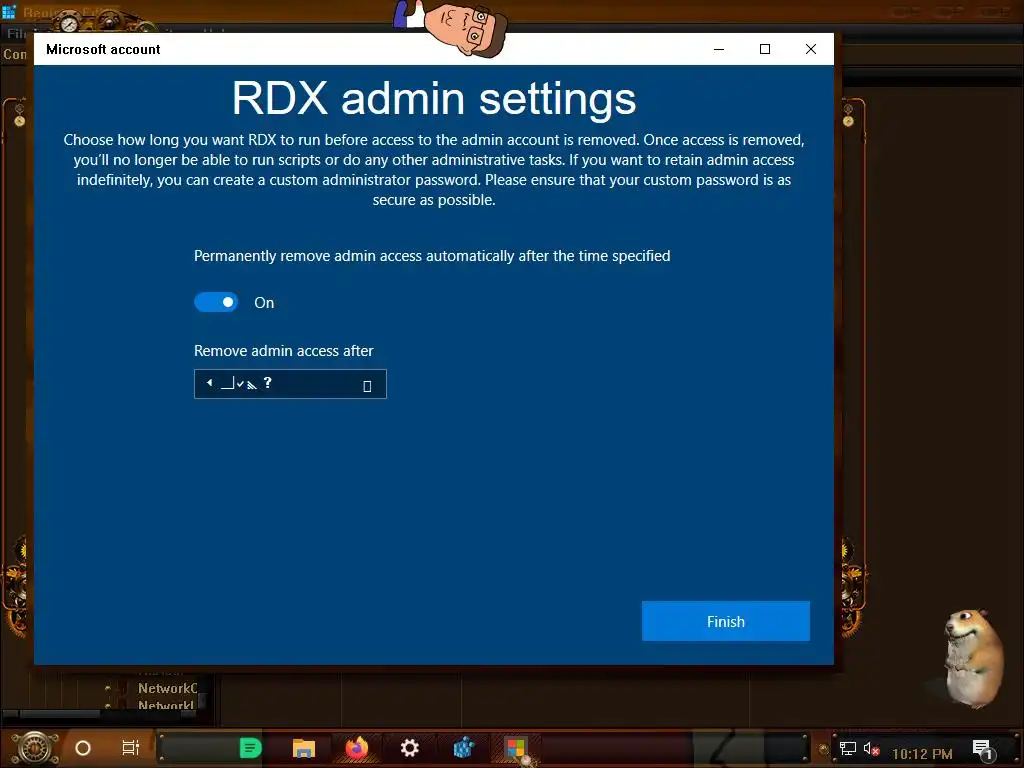
Task: Click the Finish button
Action: (x=726, y=621)
